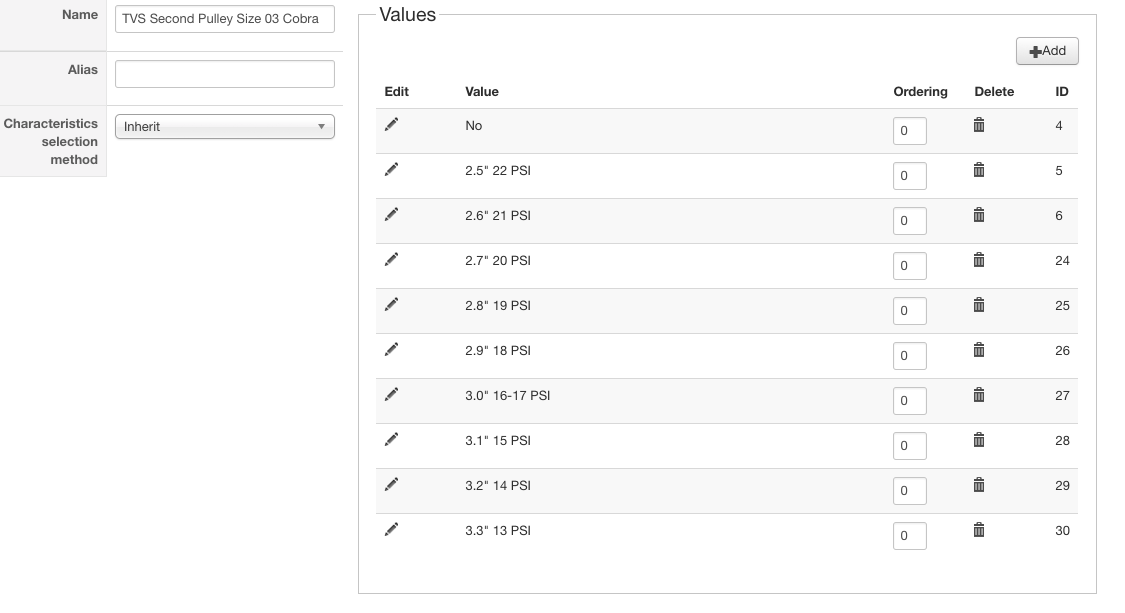Image resolution: width=1125 pixels, height=613 pixels.
Task: Click ordering field for 2.5" 22 PSI
Action: coord(909,176)
